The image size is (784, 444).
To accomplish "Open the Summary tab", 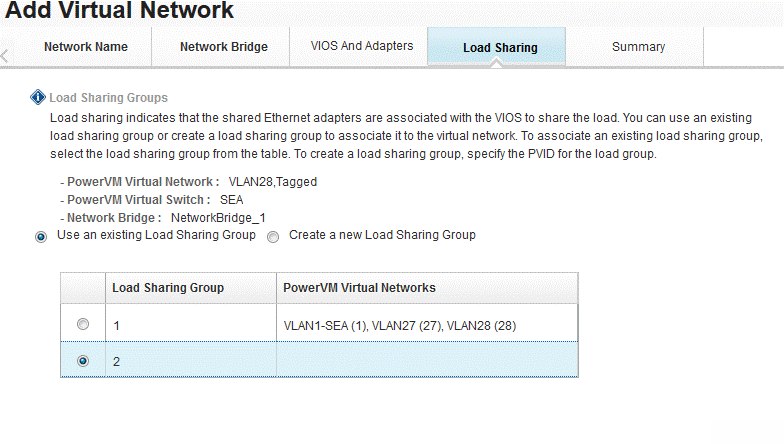I will pos(638,47).
